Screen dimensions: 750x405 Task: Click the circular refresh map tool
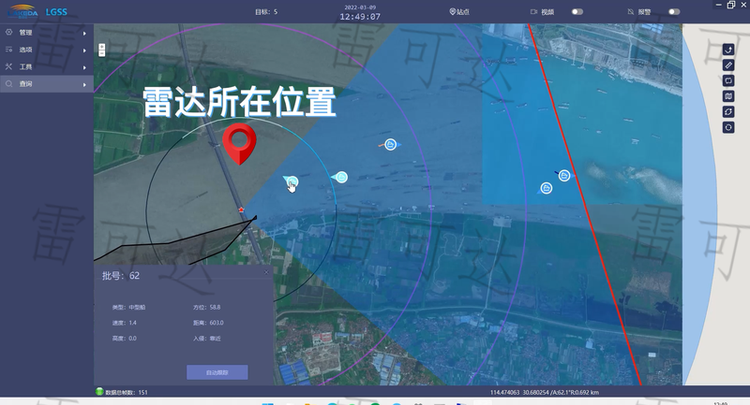[728, 111]
